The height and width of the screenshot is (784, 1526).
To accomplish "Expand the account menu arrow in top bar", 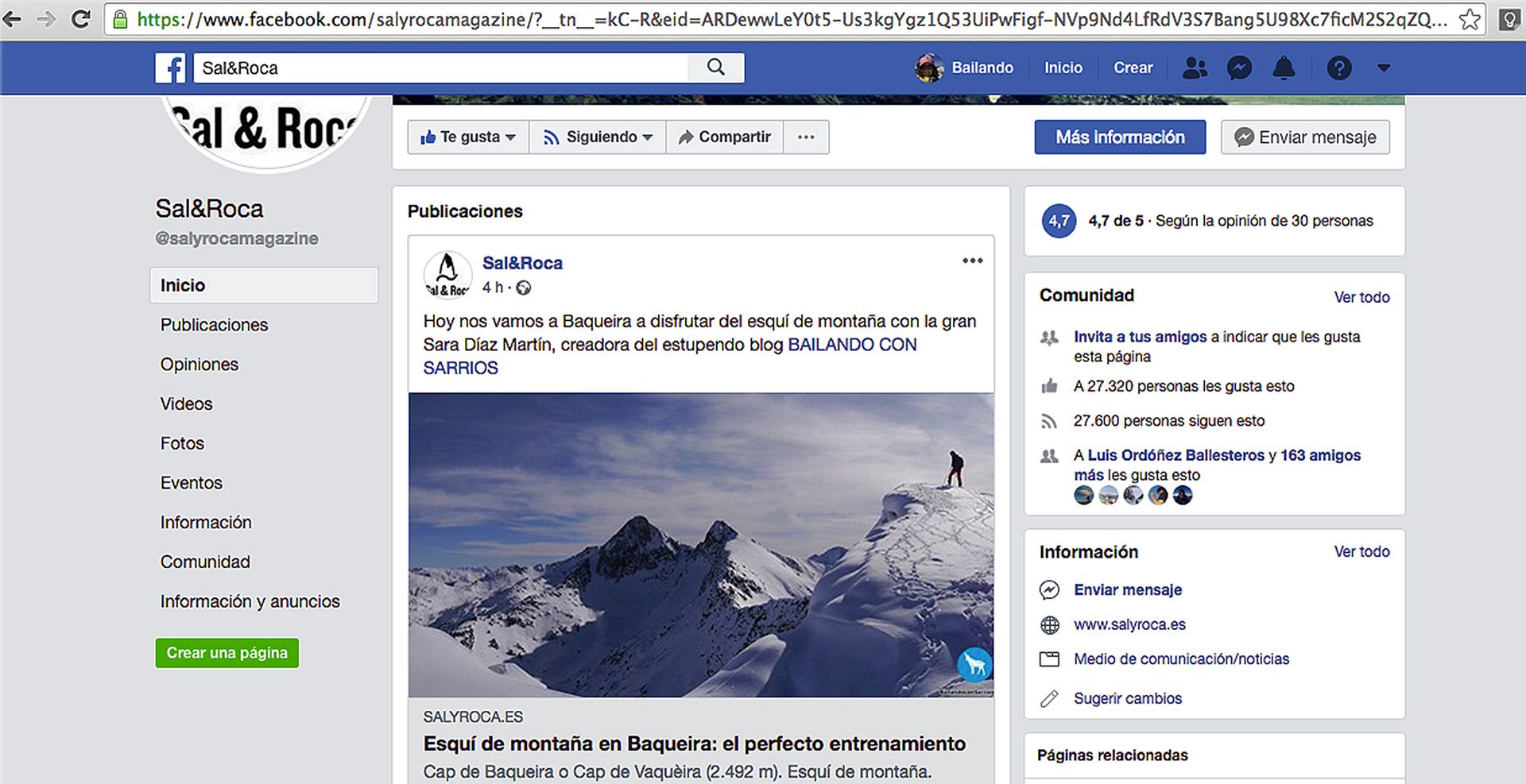I will pos(1384,68).
